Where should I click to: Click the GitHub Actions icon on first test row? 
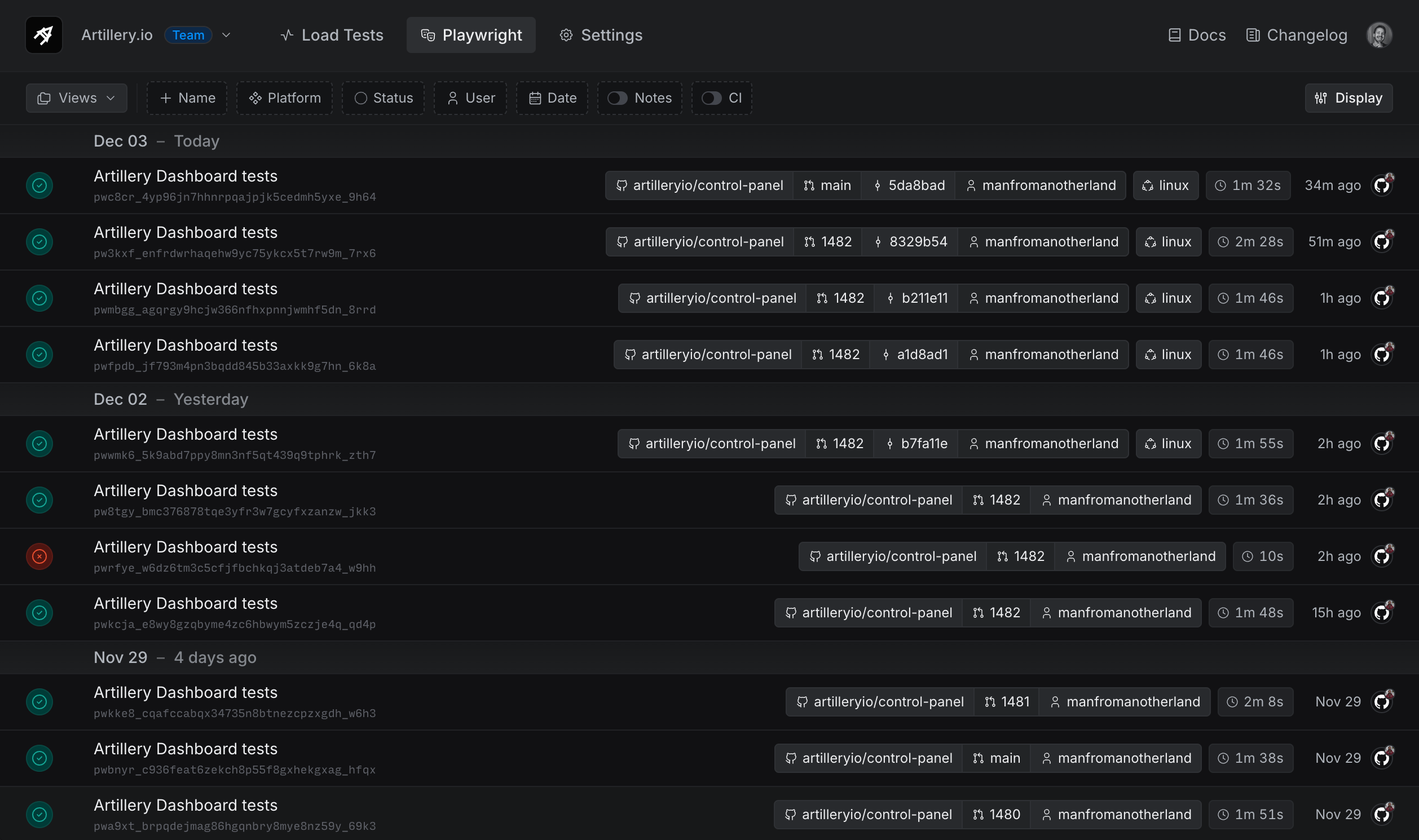pos(1383,185)
